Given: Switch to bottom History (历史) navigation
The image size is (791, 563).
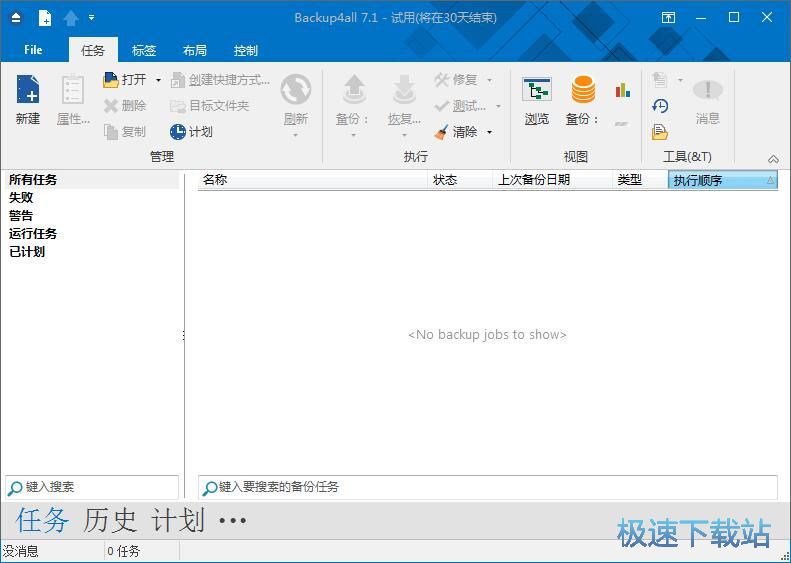Looking at the screenshot, I should click(110, 520).
